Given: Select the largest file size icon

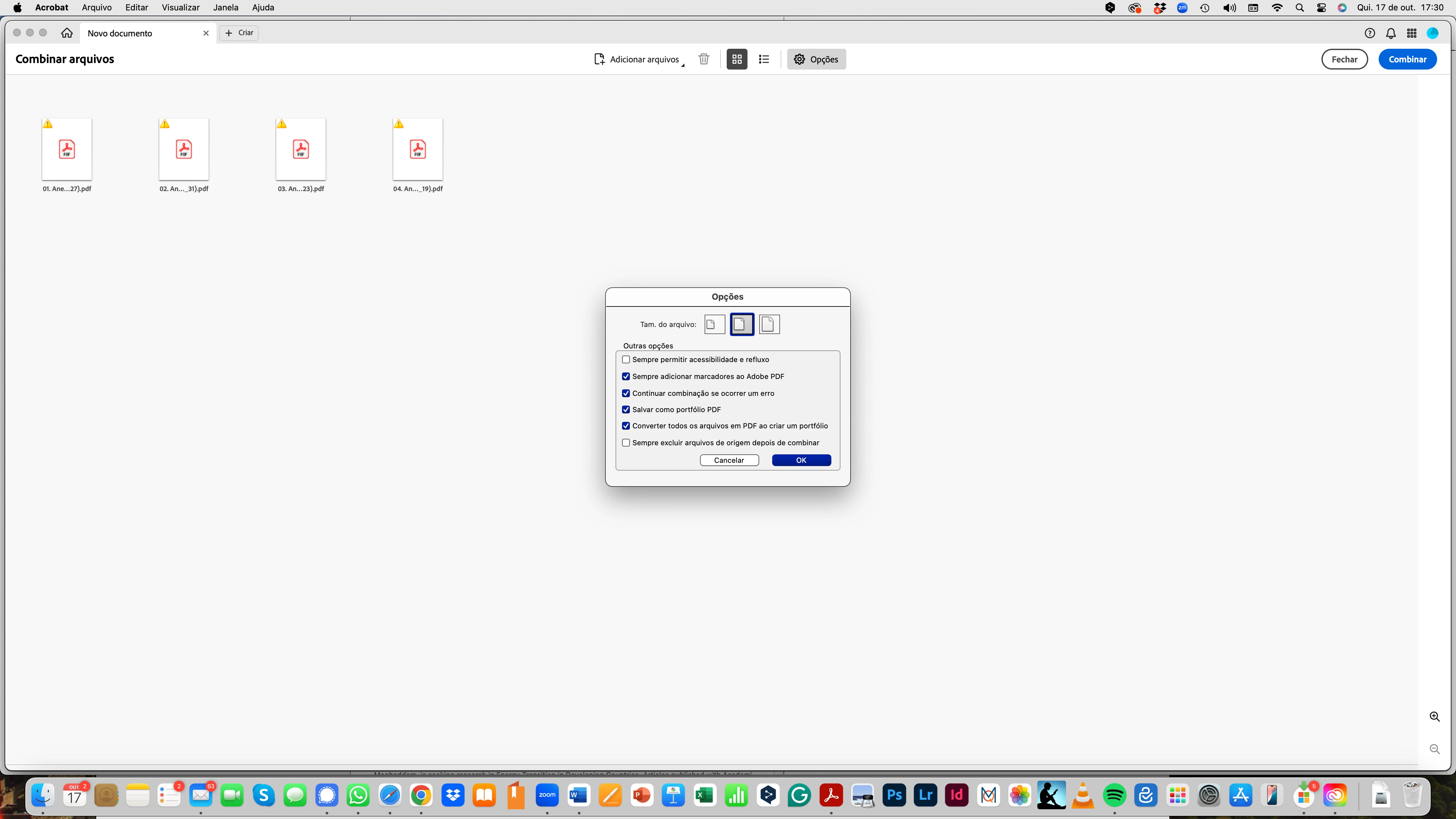Looking at the screenshot, I should (769, 324).
